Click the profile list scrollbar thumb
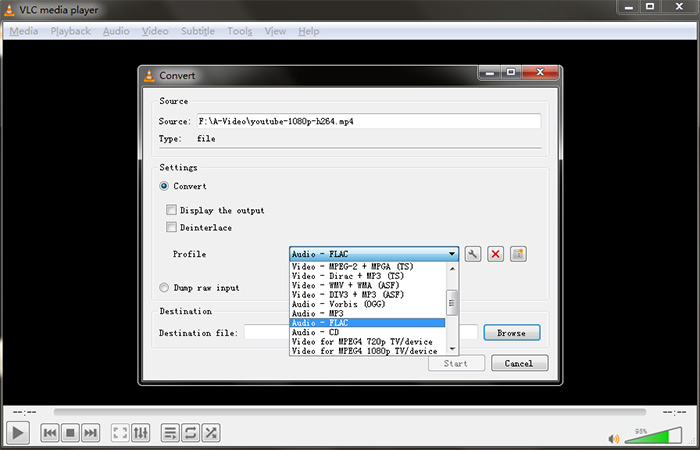The width and height of the screenshot is (700, 450). coord(452,303)
